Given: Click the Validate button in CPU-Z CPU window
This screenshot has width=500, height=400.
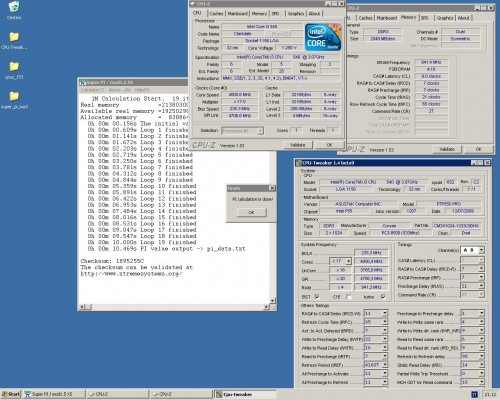Looking at the screenshot, I should [x=297, y=145].
